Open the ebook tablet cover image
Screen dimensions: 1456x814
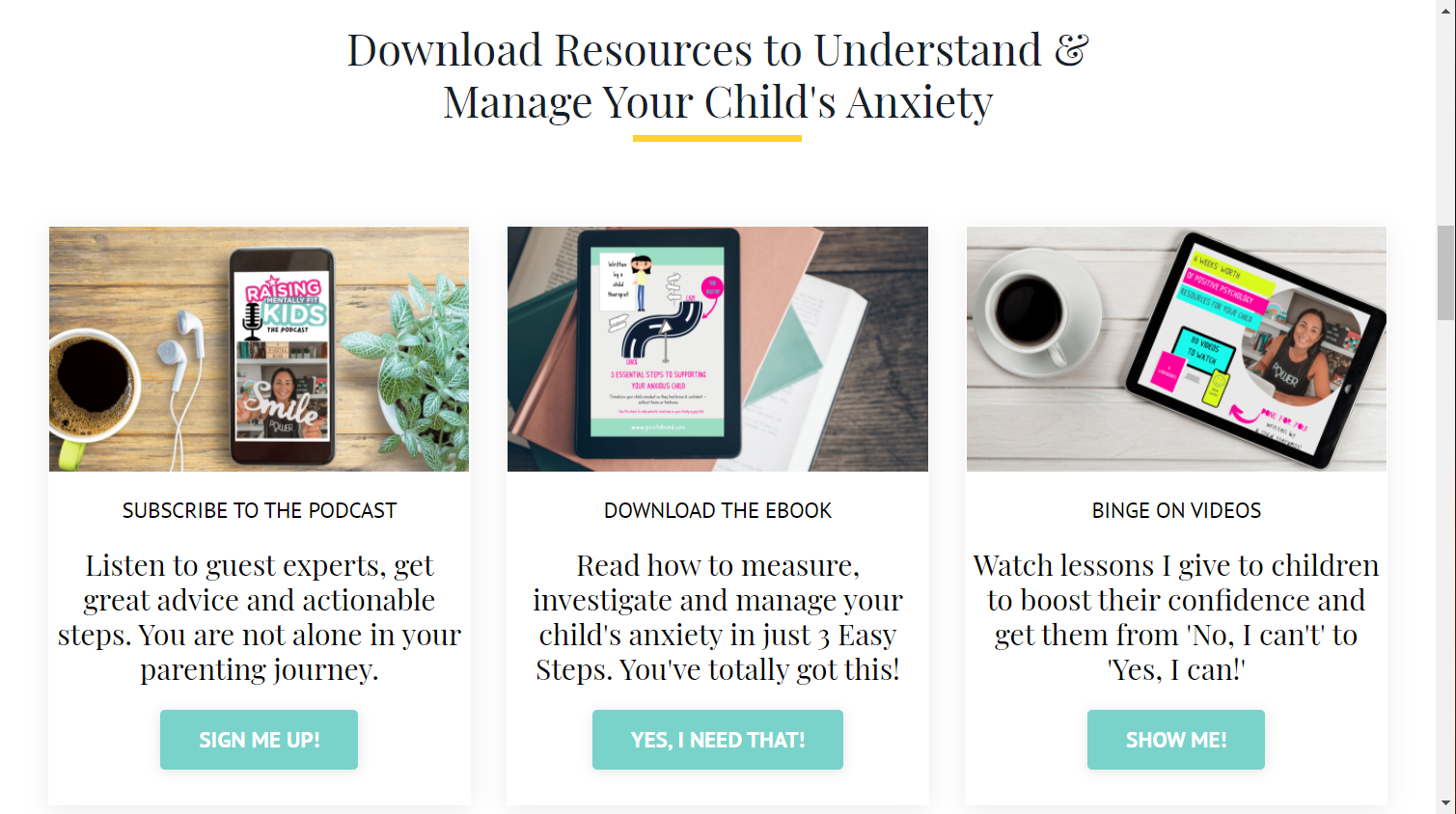718,349
